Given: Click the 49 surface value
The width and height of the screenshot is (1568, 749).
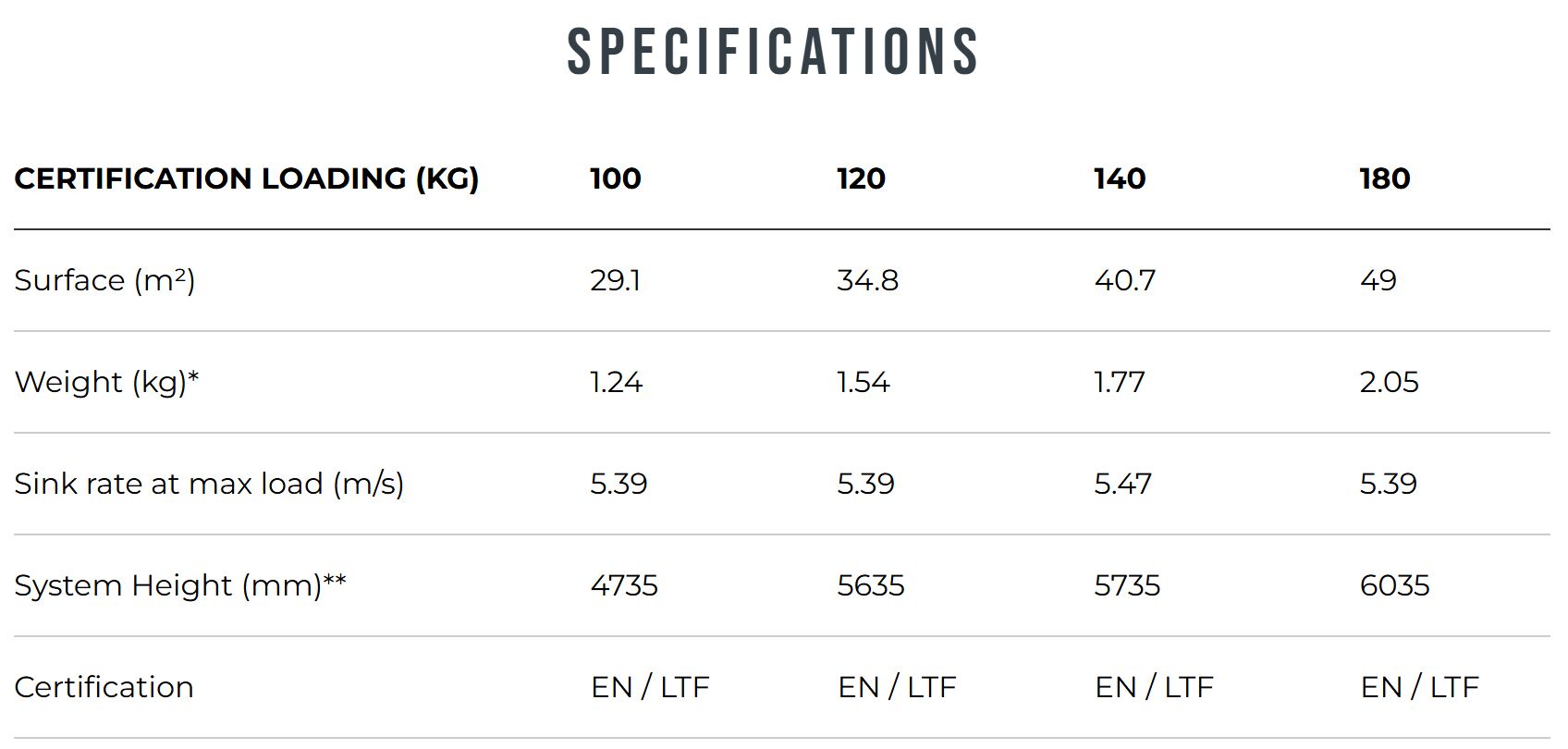Looking at the screenshot, I should click(1378, 280).
